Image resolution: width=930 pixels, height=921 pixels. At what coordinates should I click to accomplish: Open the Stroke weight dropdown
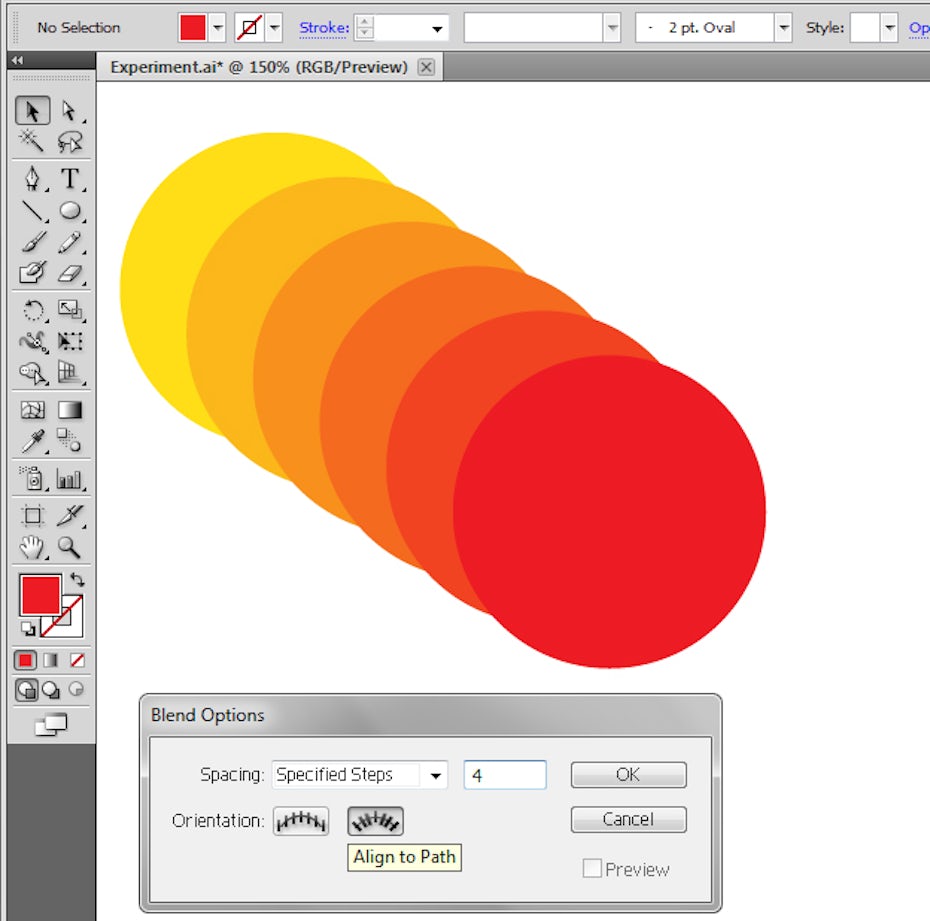437,28
